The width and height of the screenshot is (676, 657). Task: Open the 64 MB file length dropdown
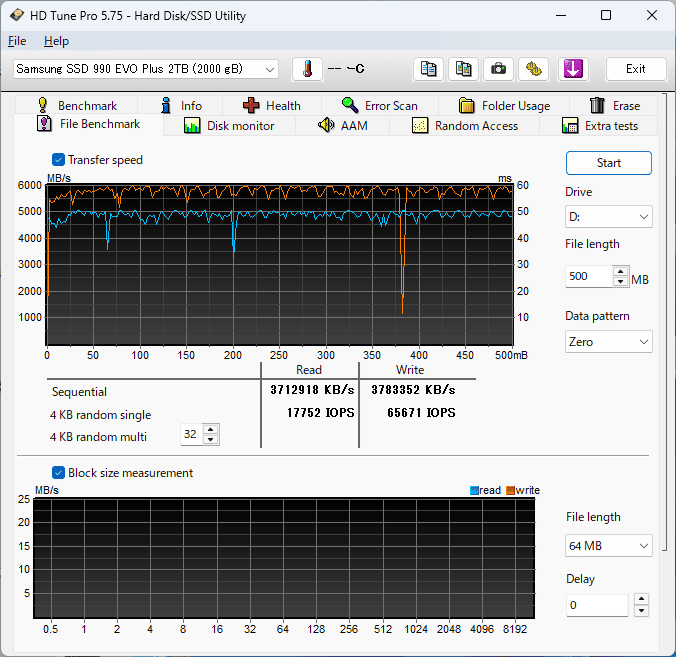(608, 546)
